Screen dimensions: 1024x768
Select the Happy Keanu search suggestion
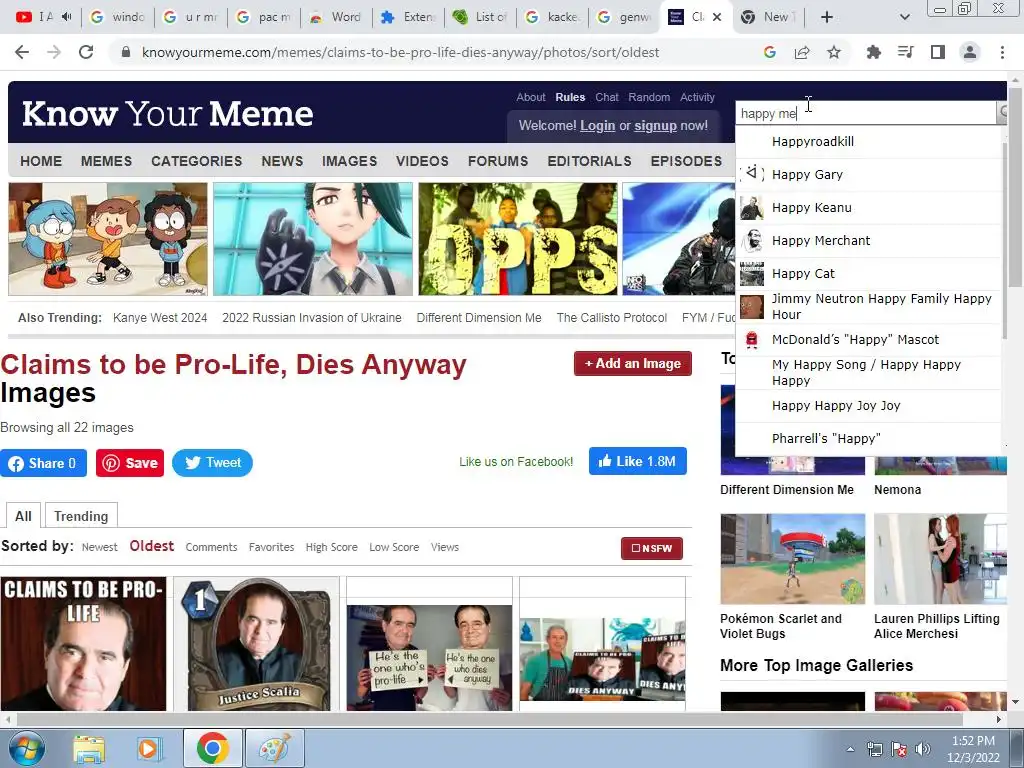coord(869,208)
